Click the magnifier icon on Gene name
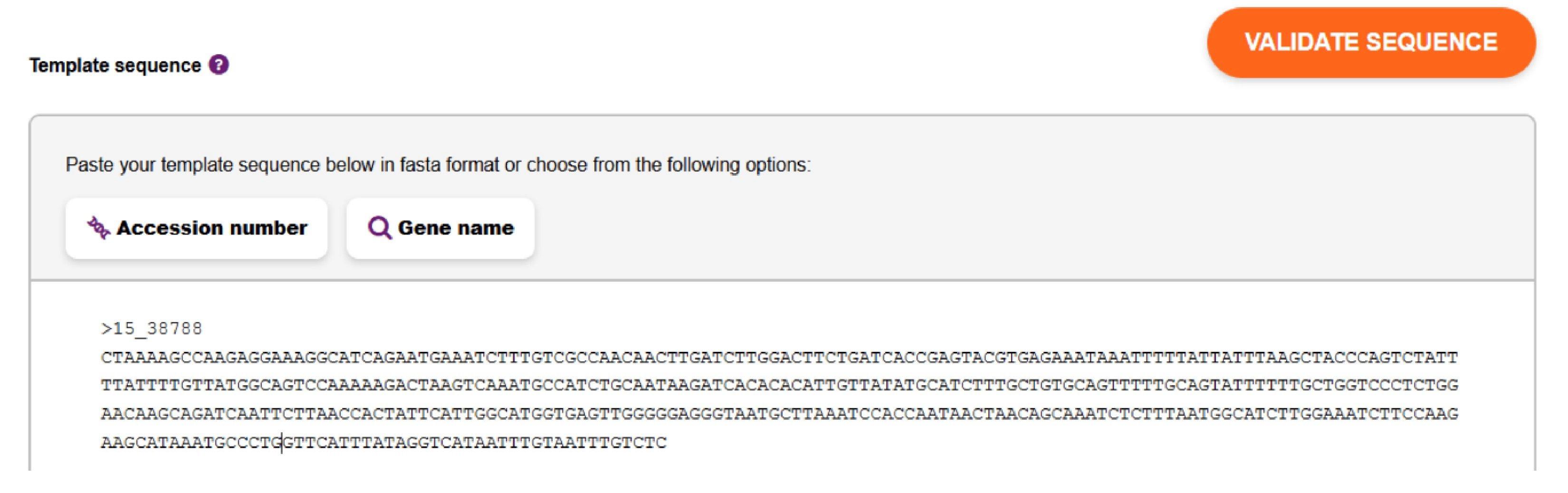 pyautogui.click(x=379, y=228)
